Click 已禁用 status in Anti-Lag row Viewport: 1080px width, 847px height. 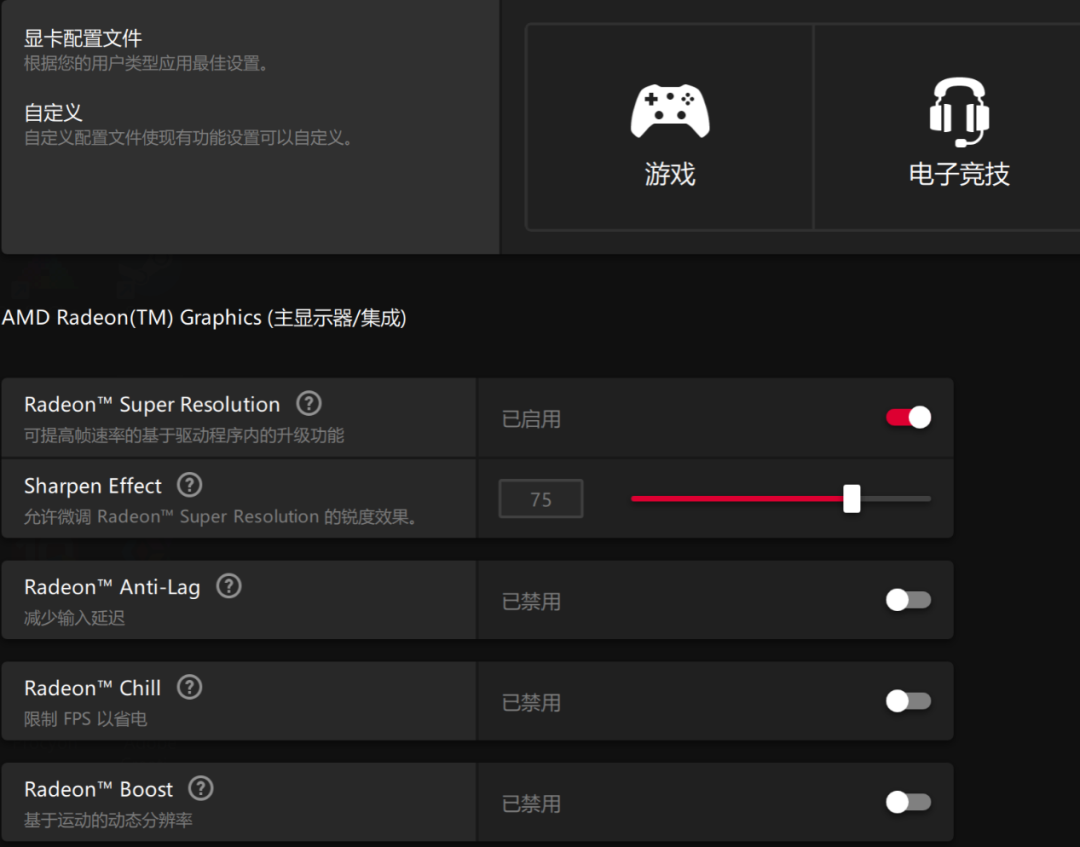(531, 601)
